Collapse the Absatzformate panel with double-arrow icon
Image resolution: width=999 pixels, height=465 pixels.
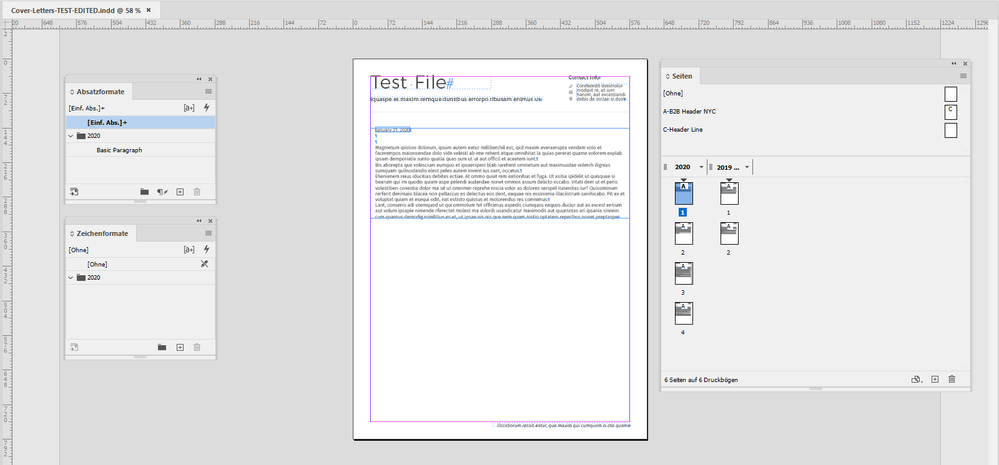pos(199,79)
